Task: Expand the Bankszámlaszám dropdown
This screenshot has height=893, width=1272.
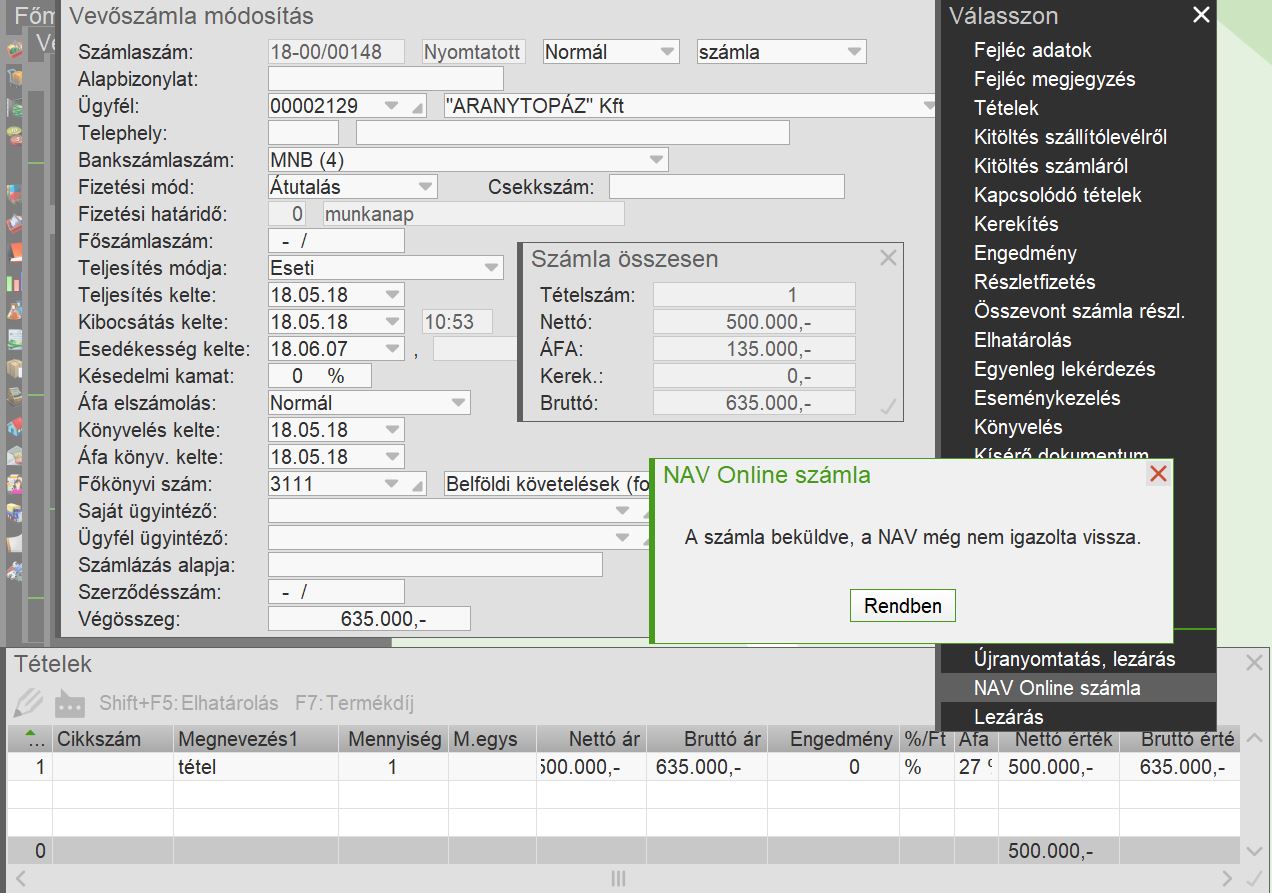Action: point(656,160)
